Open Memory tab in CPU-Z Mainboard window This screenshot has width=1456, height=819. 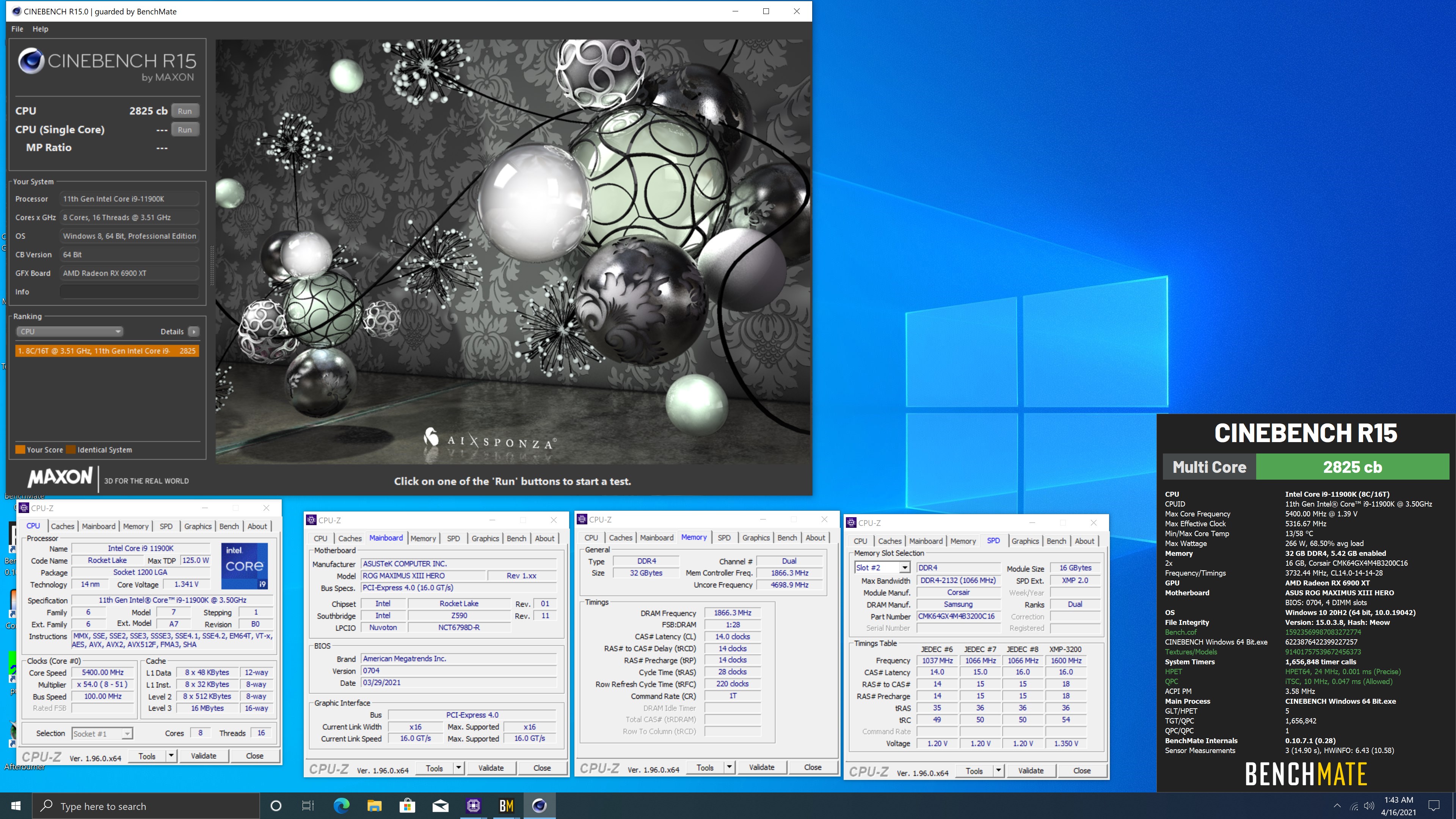tap(423, 538)
